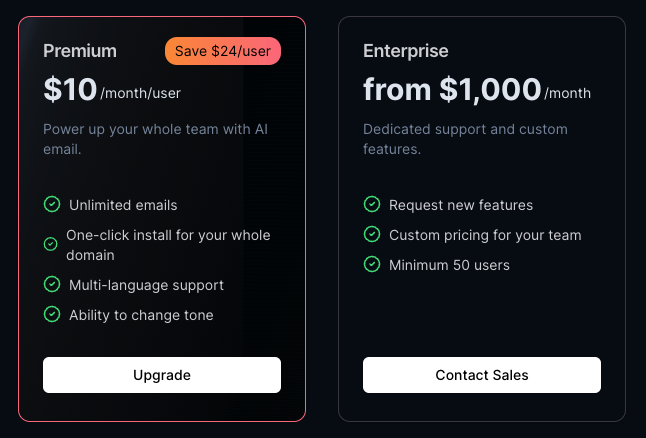This screenshot has height=438, width=646.
Task: Click the from $1,000 price text
Action: point(452,90)
